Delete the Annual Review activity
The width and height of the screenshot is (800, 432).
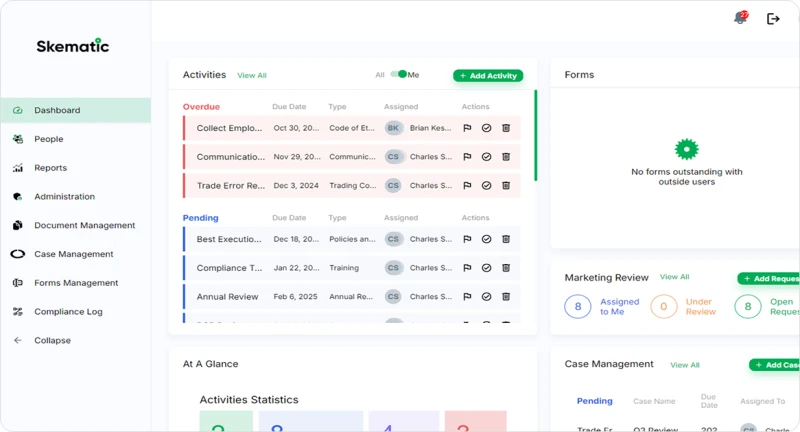(x=506, y=296)
